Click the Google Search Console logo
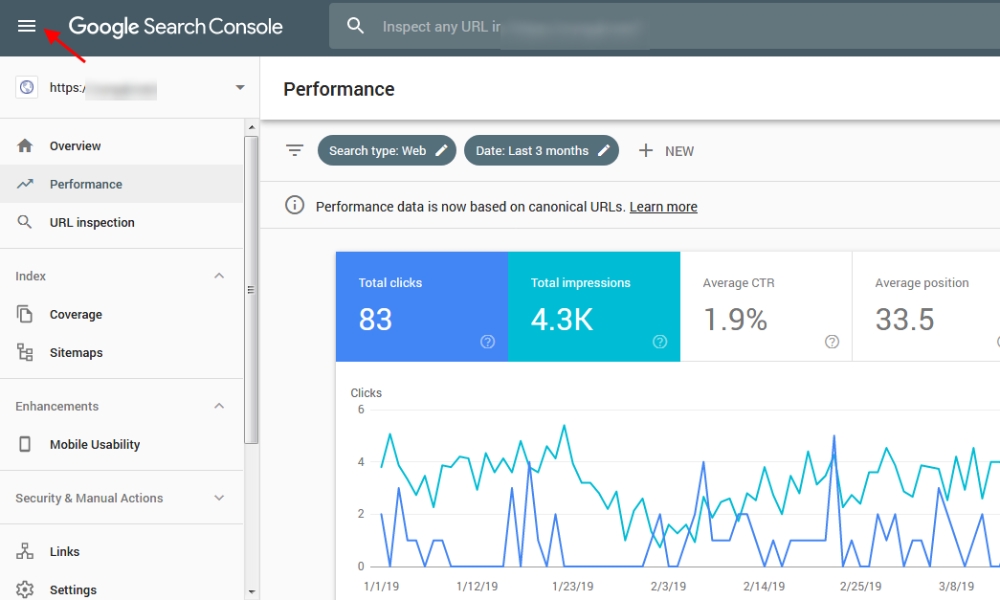 [175, 27]
